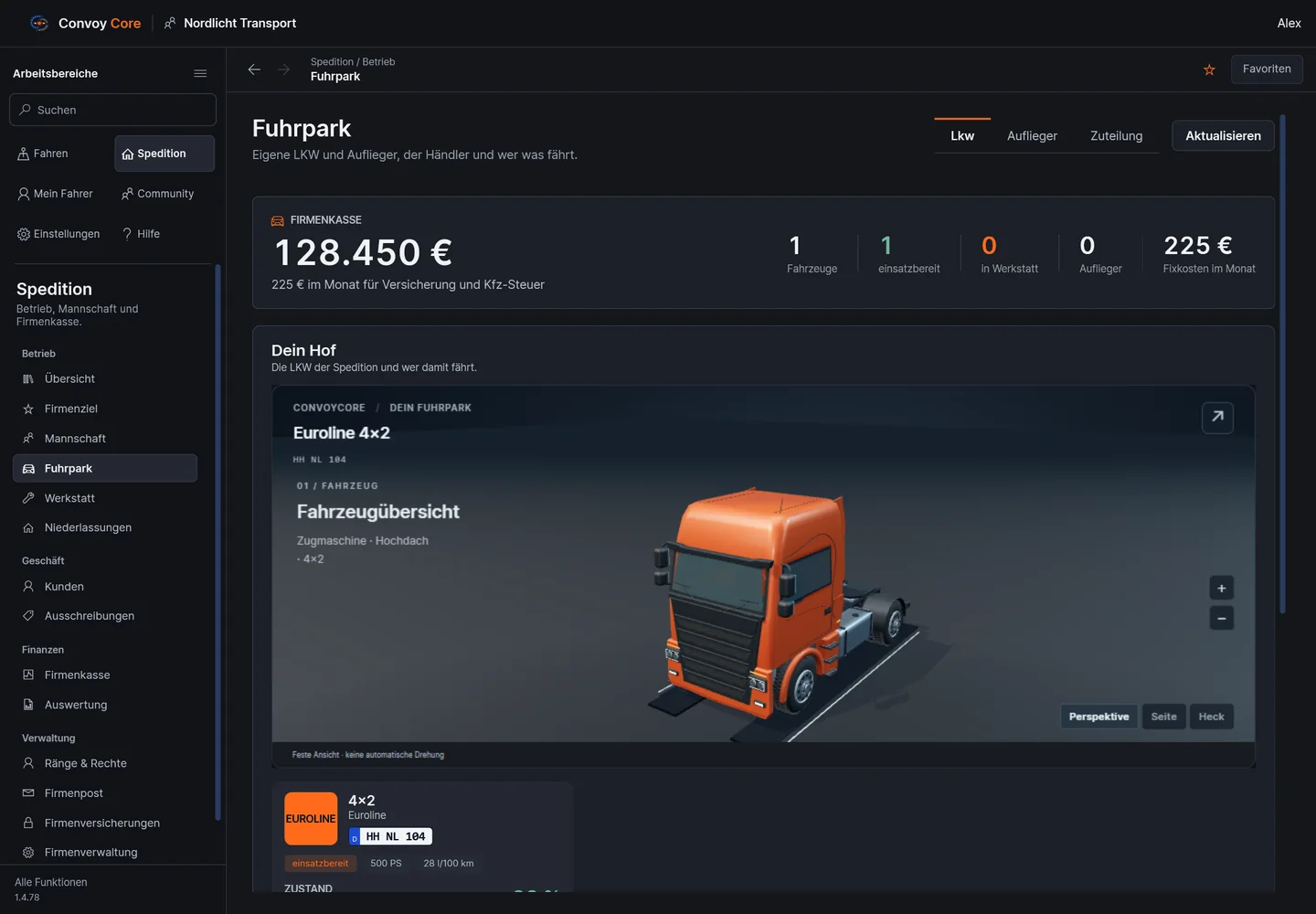Click the Aktualisieren button
This screenshot has height=914, width=1316.
pos(1223,135)
